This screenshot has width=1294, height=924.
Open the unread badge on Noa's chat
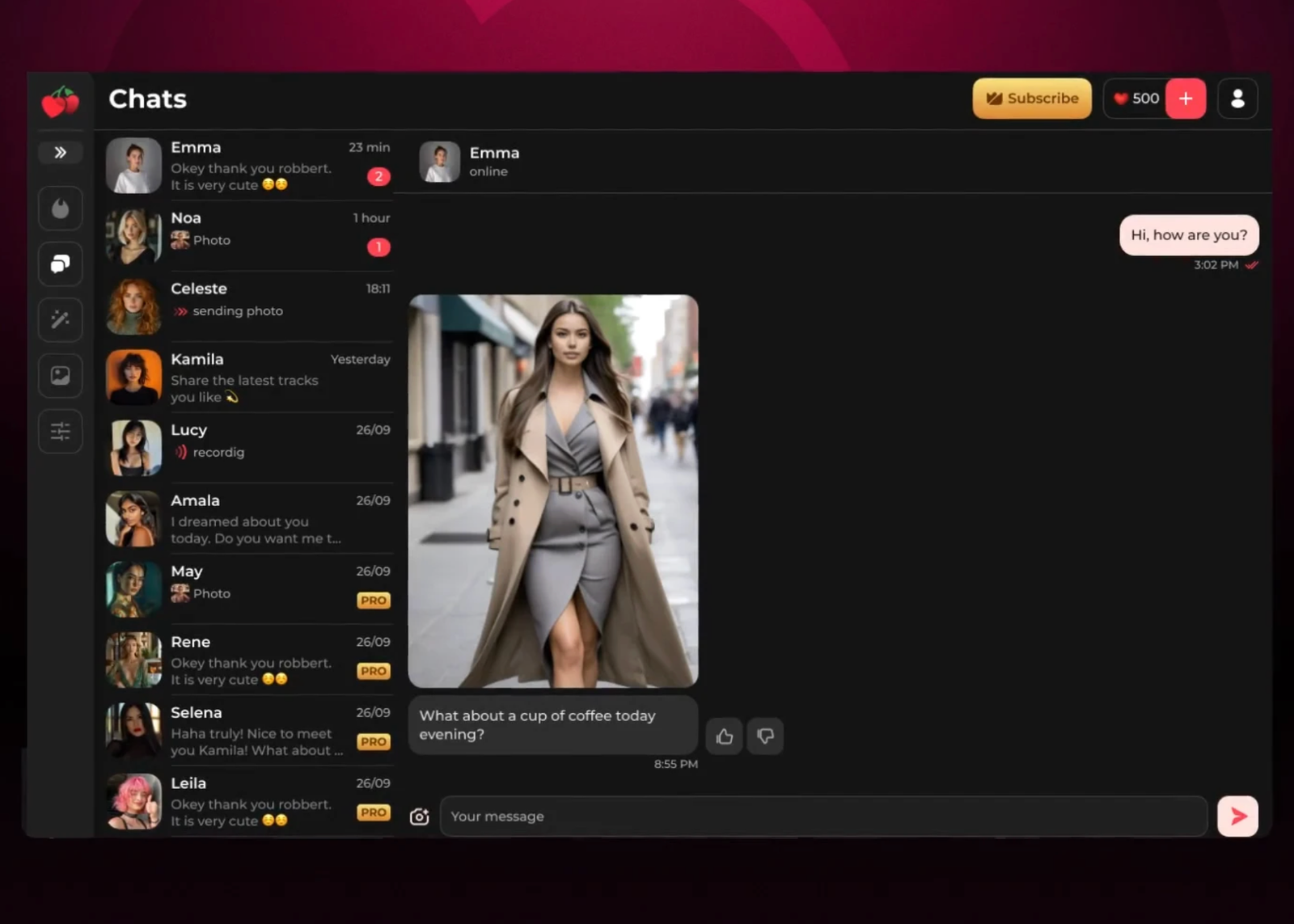(x=378, y=247)
